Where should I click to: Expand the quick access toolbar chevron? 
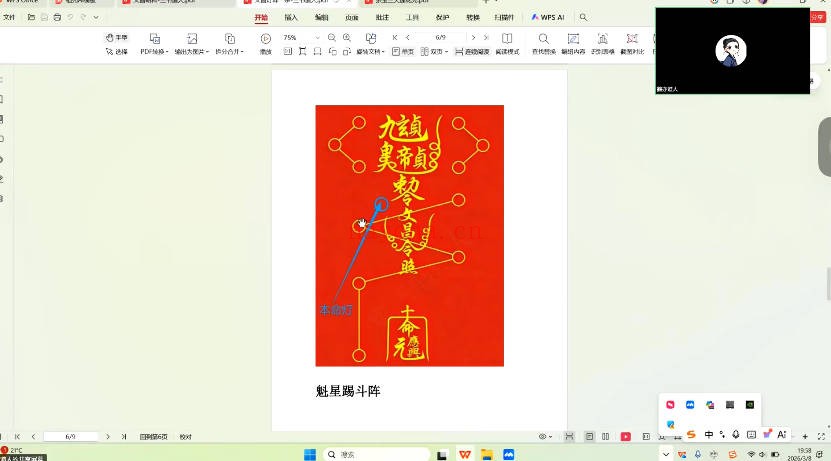[96, 17]
